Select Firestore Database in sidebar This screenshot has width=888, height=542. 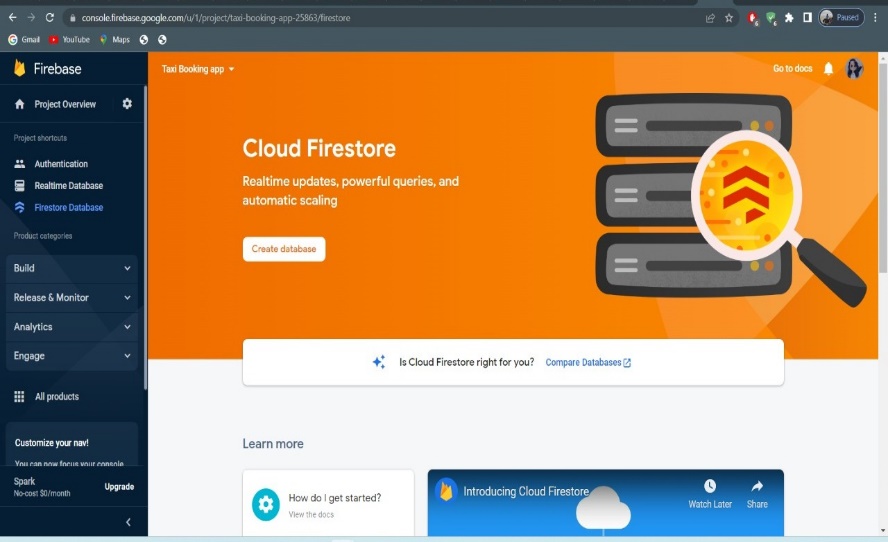69,207
